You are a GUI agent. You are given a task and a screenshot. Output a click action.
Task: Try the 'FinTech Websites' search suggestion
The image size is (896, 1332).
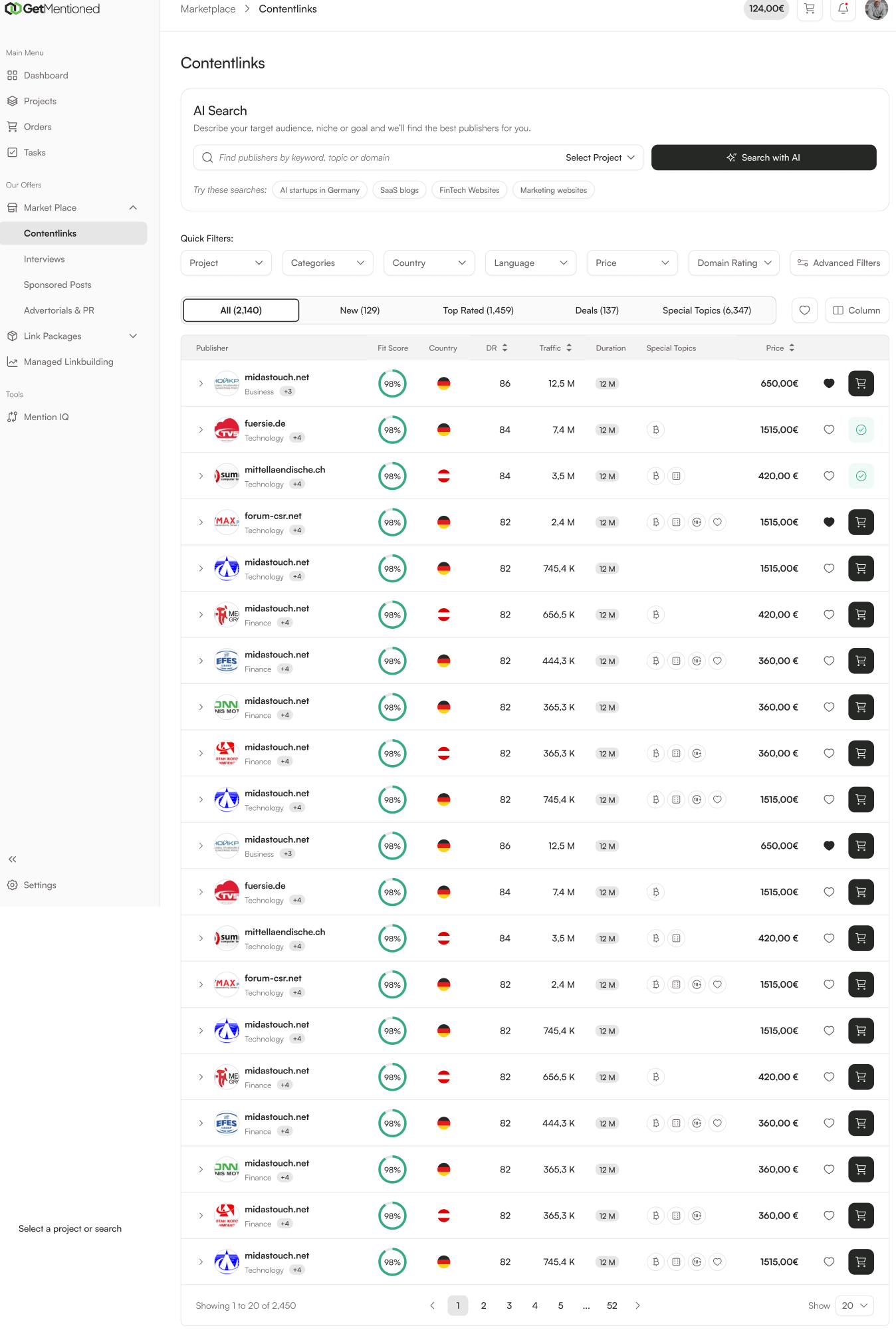pos(469,190)
